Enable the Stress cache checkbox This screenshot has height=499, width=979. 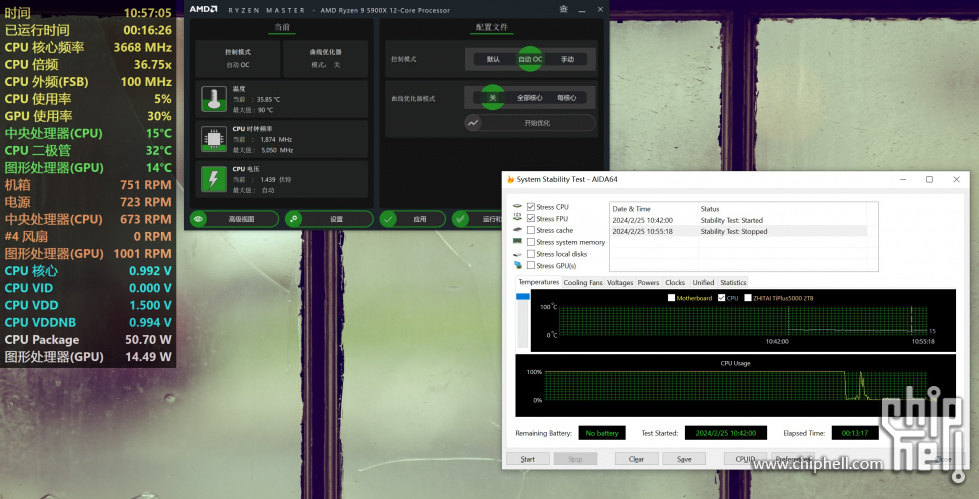531,230
